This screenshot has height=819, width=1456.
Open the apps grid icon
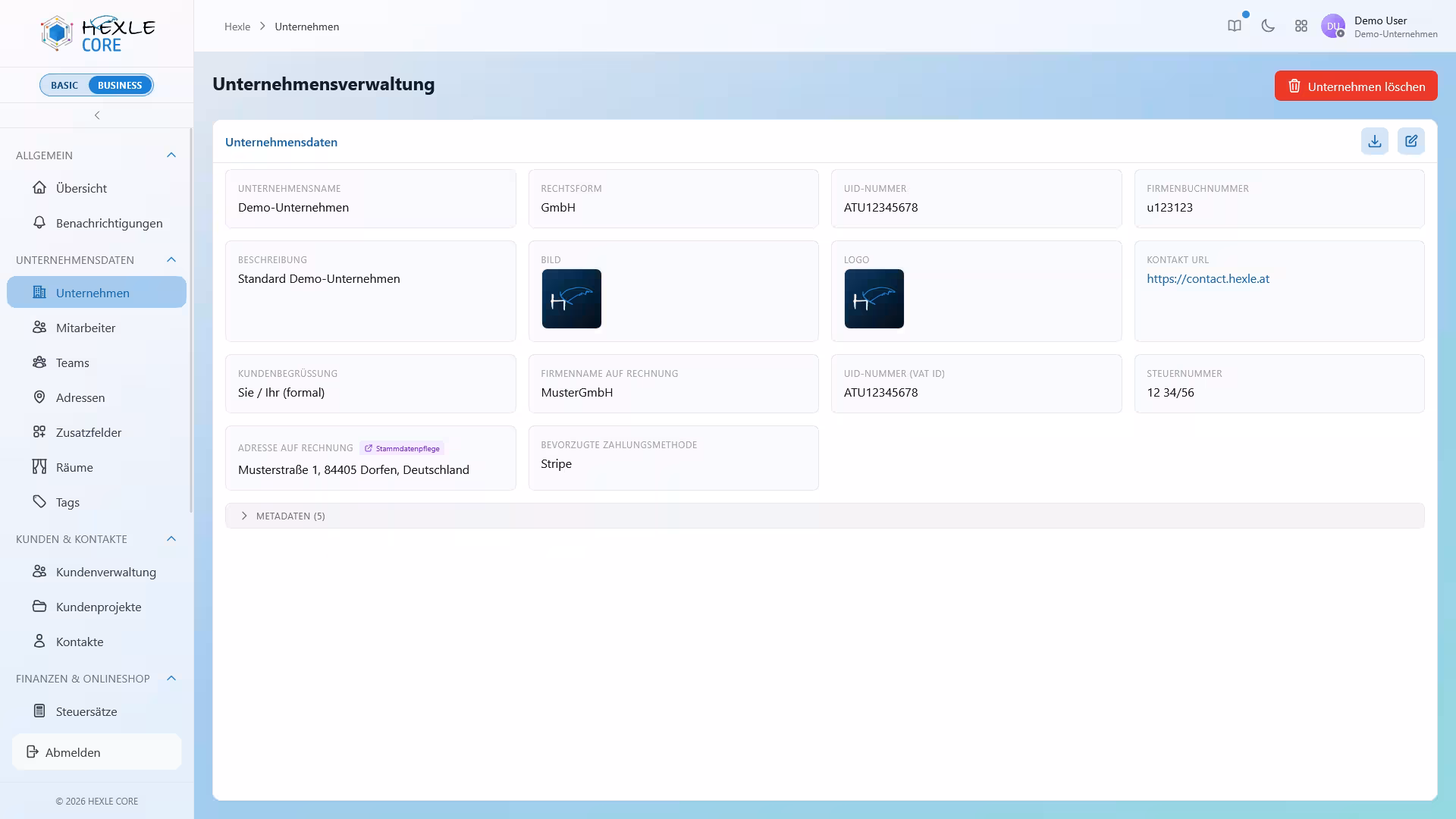(1301, 26)
